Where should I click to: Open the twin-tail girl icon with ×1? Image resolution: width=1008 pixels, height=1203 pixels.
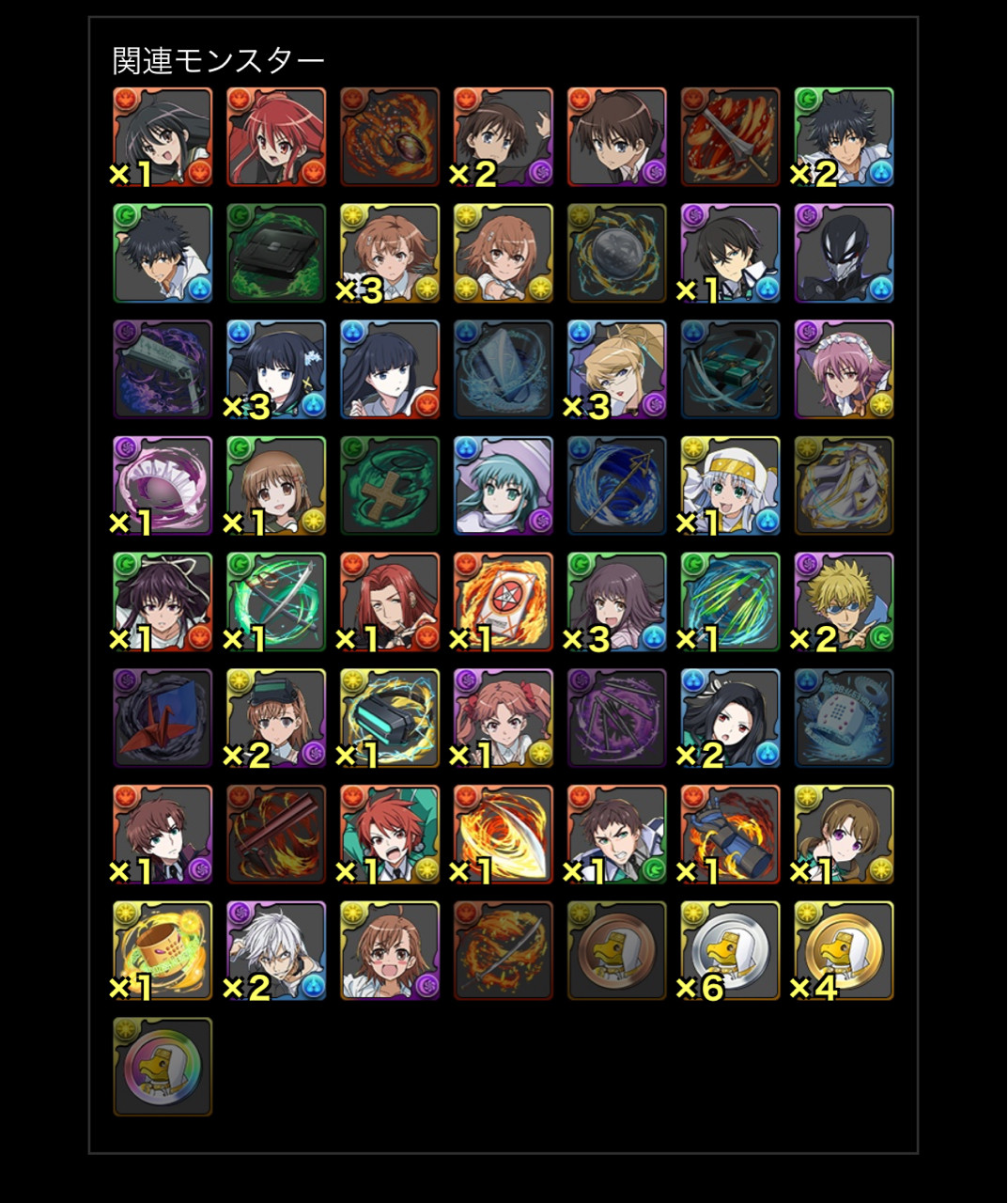point(504,718)
